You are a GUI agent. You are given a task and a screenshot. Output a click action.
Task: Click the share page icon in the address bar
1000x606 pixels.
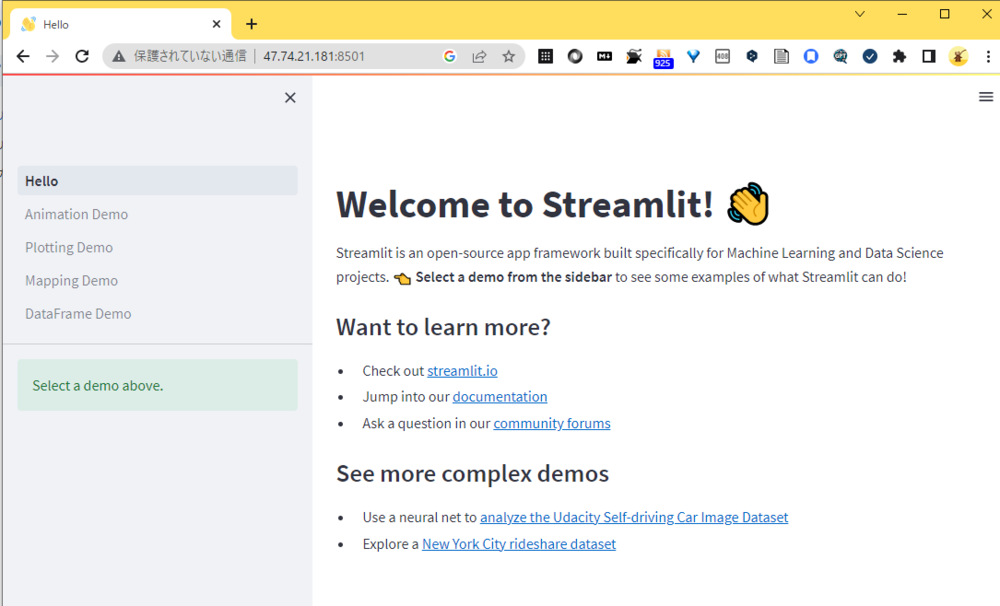(480, 57)
